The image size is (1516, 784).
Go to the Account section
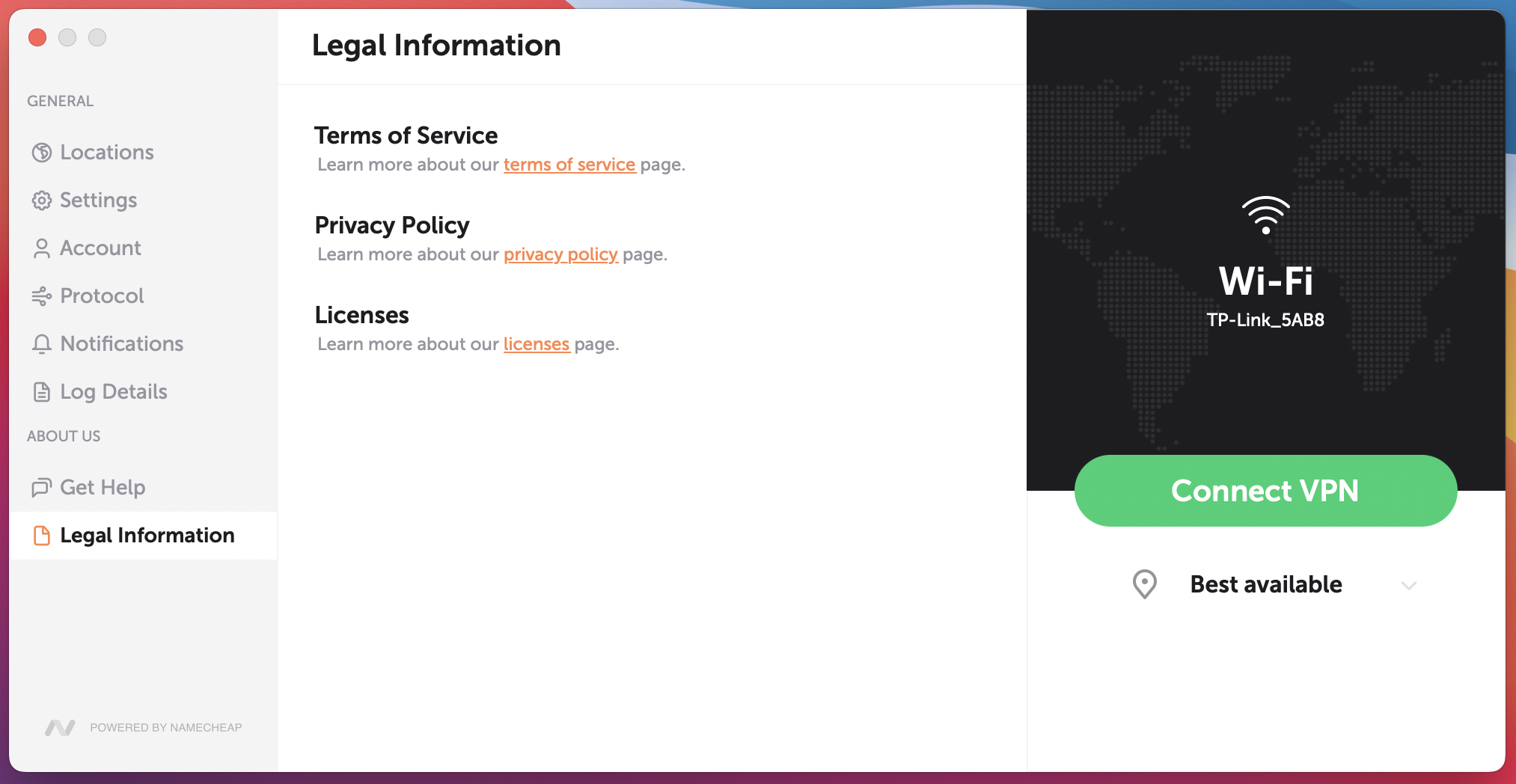tap(144, 248)
